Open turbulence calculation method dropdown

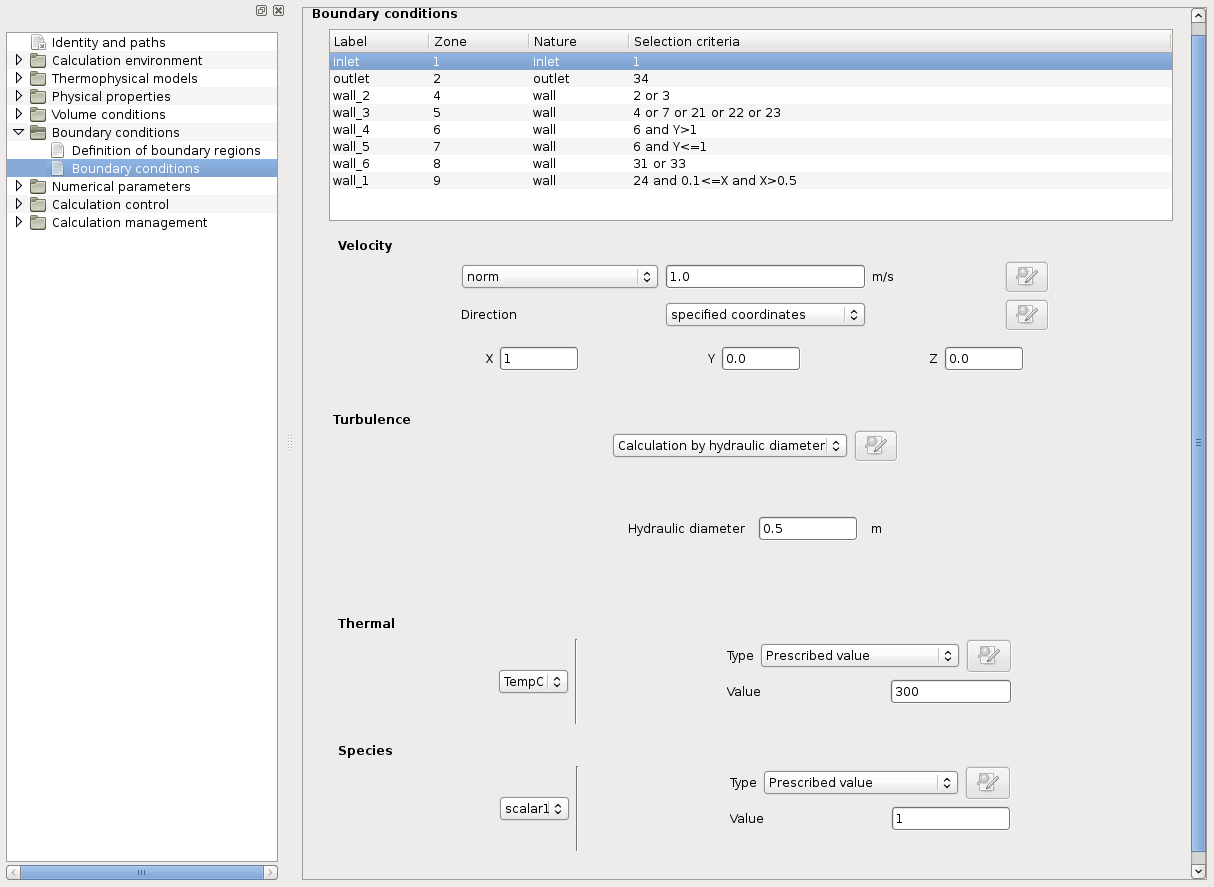[729, 446]
